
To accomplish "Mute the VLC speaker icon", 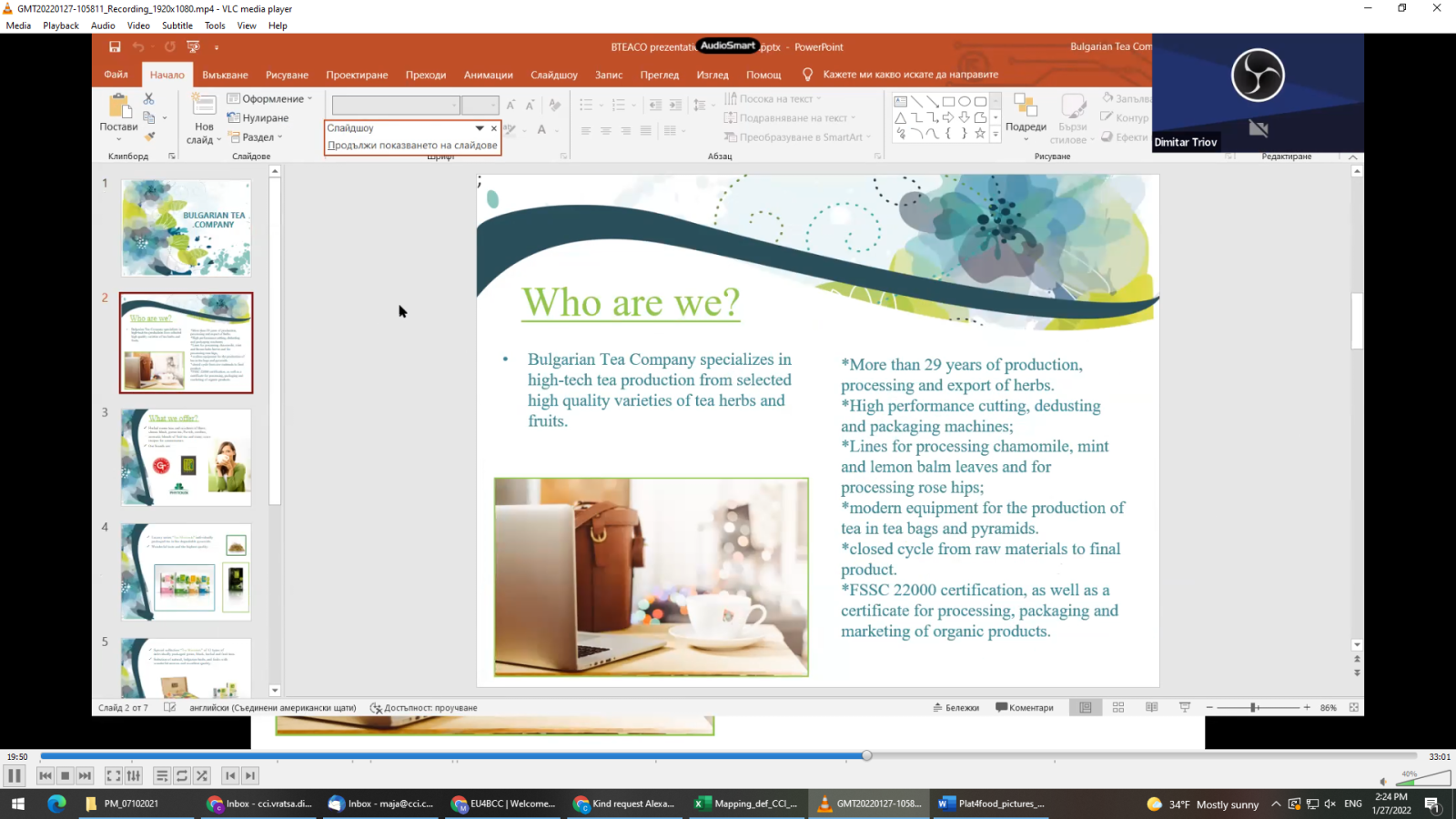I will 1384,781.
